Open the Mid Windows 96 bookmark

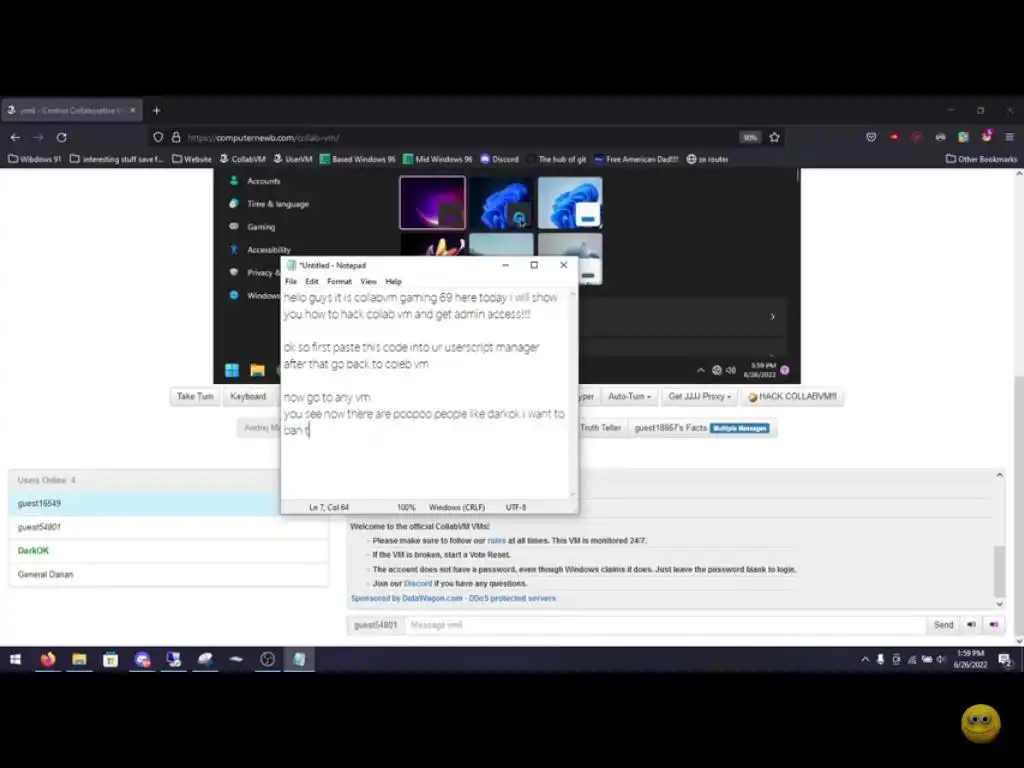[x=438, y=159]
